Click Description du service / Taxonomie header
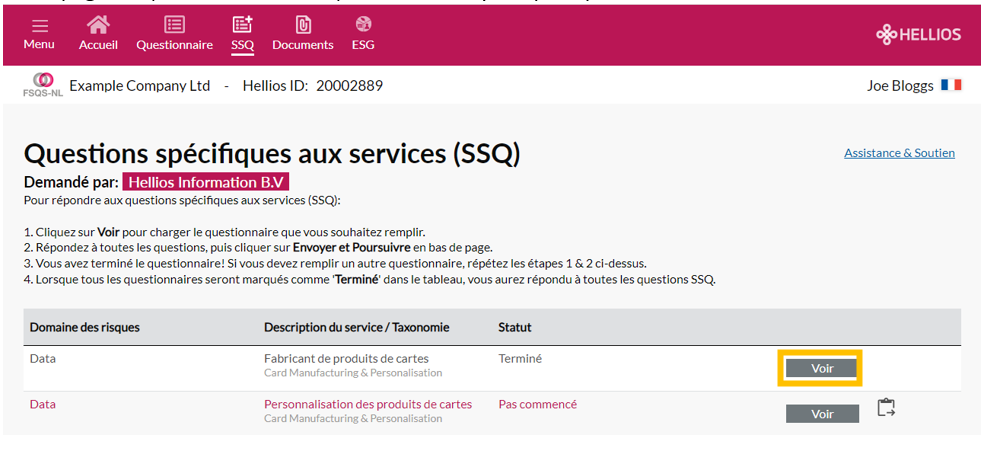The image size is (999, 452). (357, 327)
